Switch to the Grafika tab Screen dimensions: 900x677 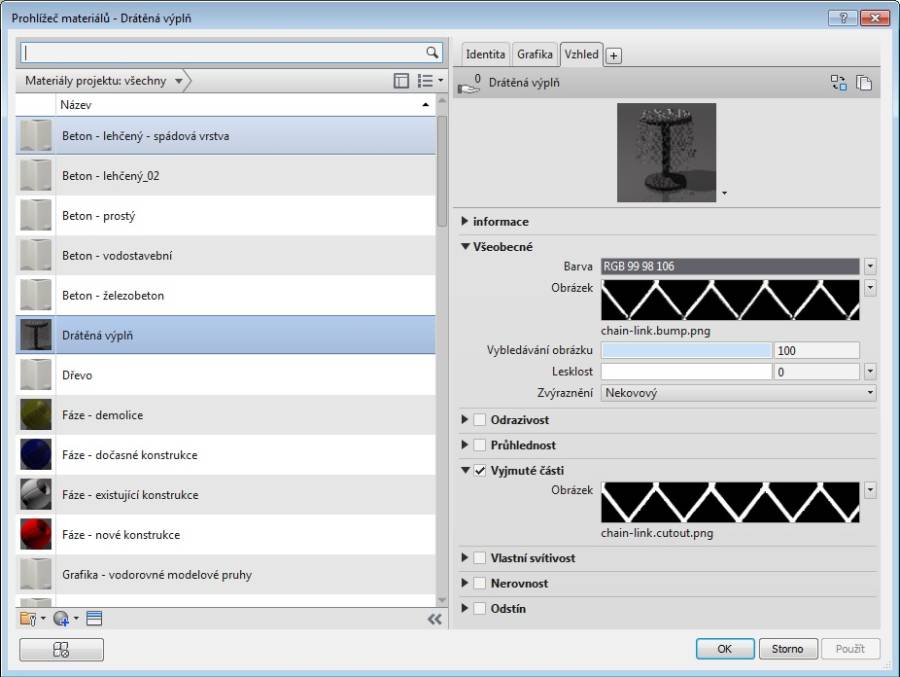(535, 55)
